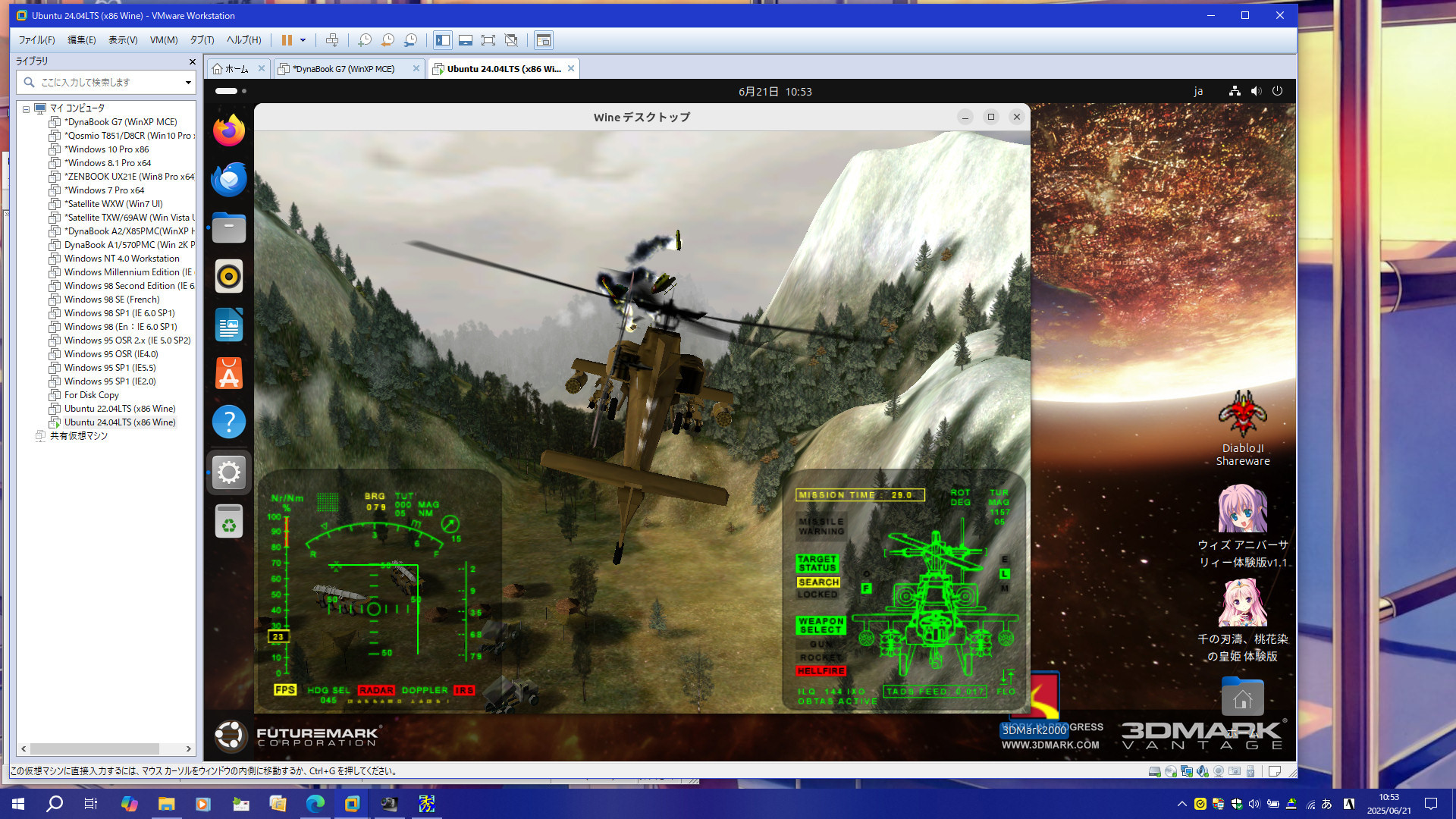Revert to snapshot using the clock-arrow icon
The height and width of the screenshot is (819, 1456).
tap(388, 40)
